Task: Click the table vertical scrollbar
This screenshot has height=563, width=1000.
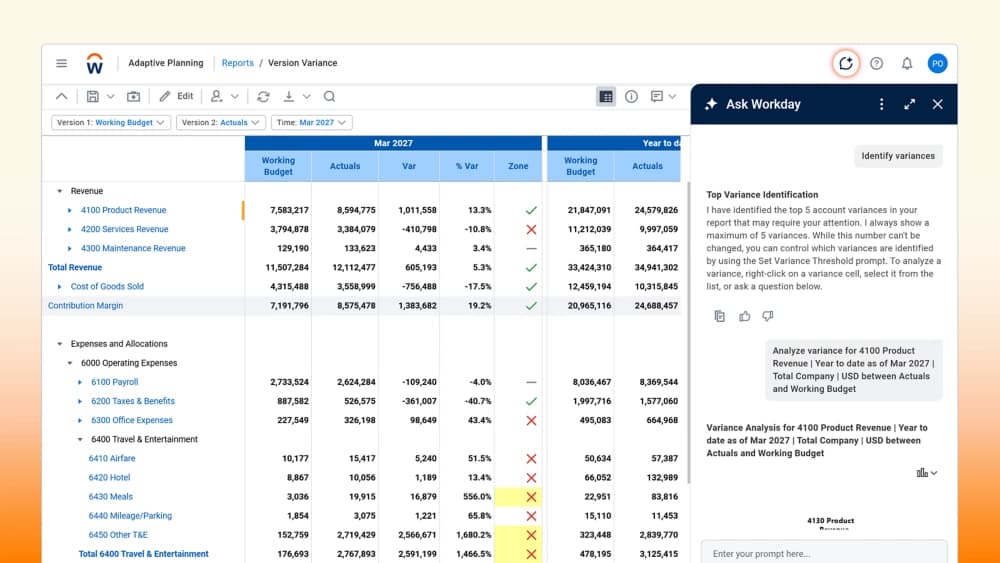Action: 688,332
